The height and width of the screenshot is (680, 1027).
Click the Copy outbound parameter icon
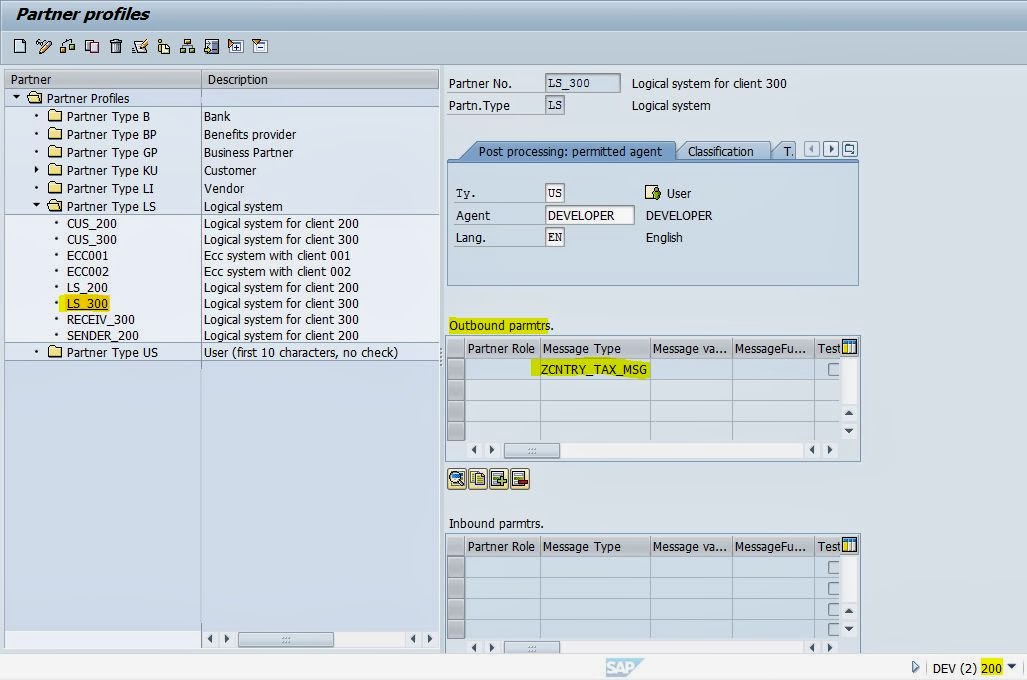point(478,479)
